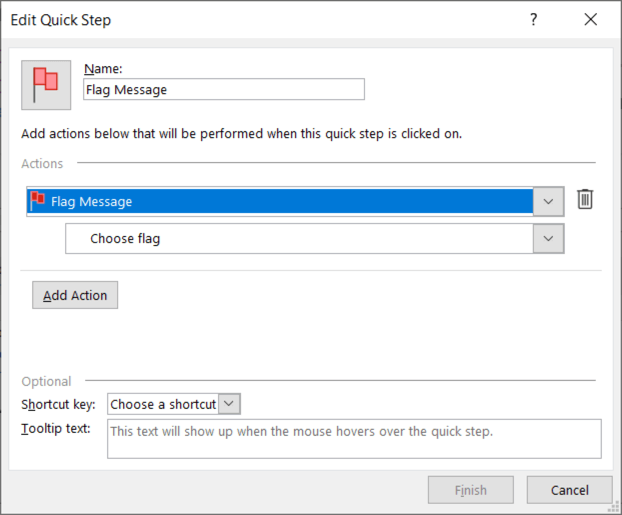Delete the Flag Message action with trash icon
The image size is (622, 515).
point(585,200)
